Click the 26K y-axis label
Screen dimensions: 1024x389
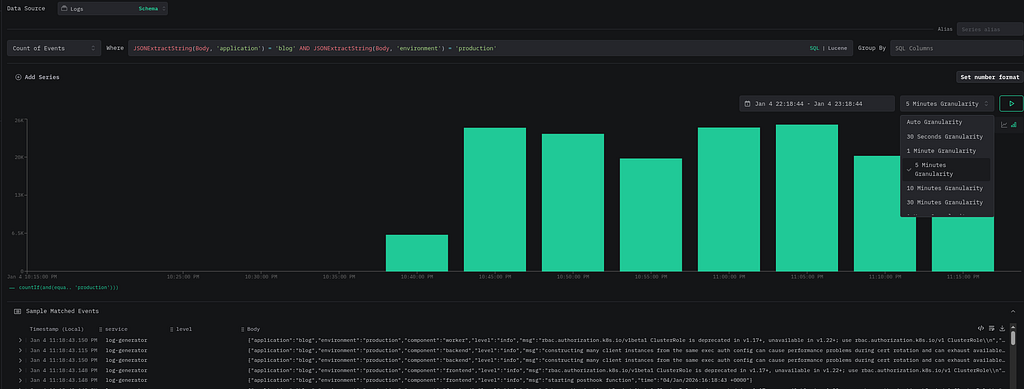pyautogui.click(x=20, y=121)
